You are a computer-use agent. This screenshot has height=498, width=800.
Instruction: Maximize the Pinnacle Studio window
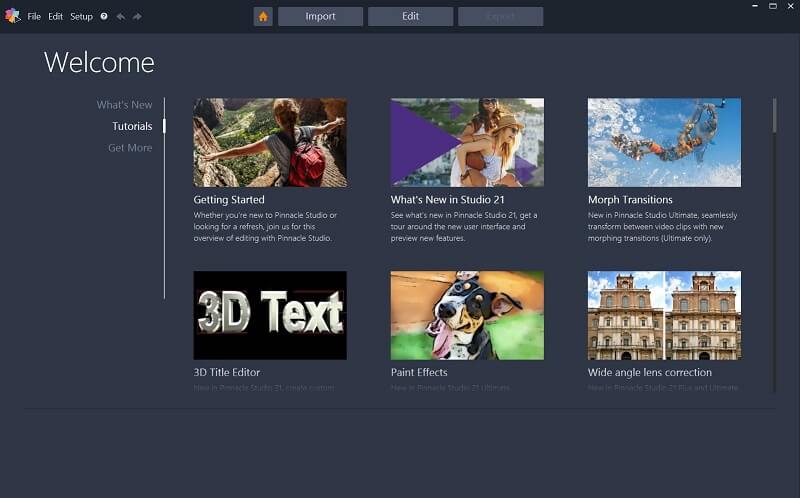click(x=773, y=6)
